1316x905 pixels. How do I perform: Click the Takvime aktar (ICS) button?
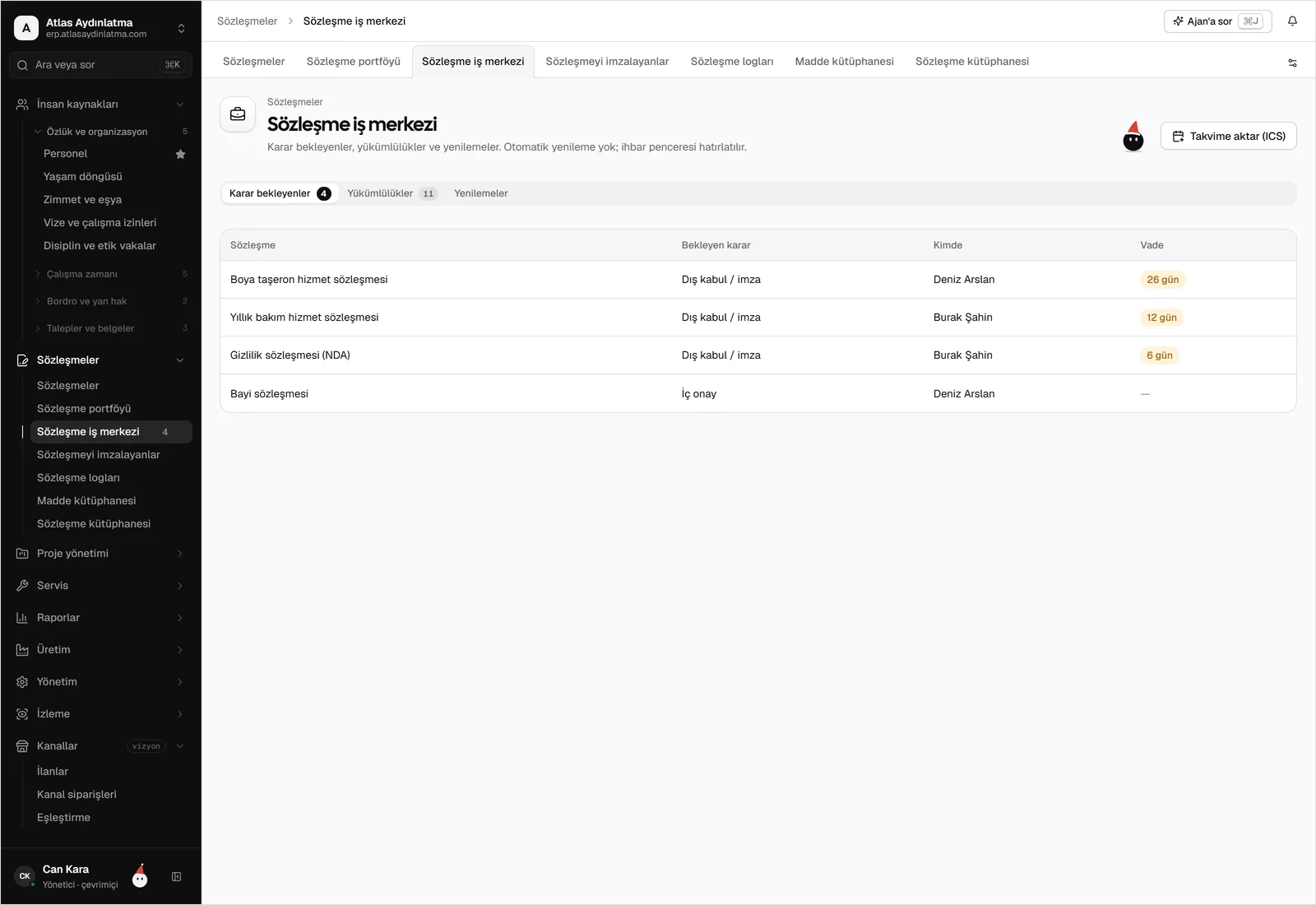tap(1229, 137)
